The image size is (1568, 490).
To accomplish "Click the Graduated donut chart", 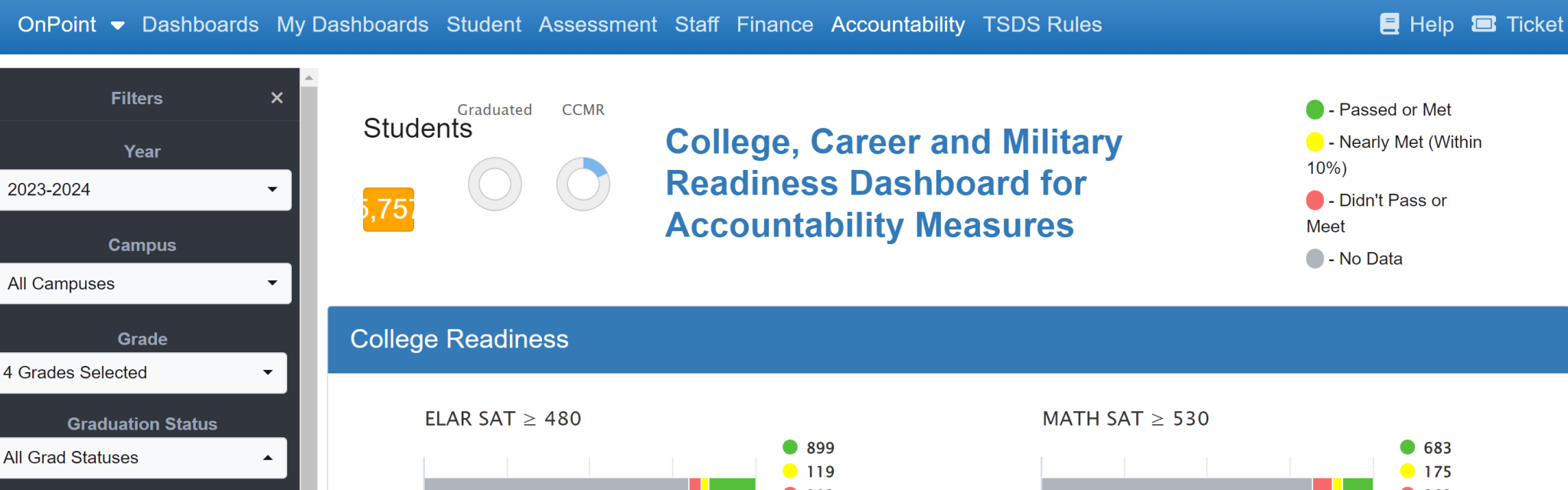I will tap(495, 184).
